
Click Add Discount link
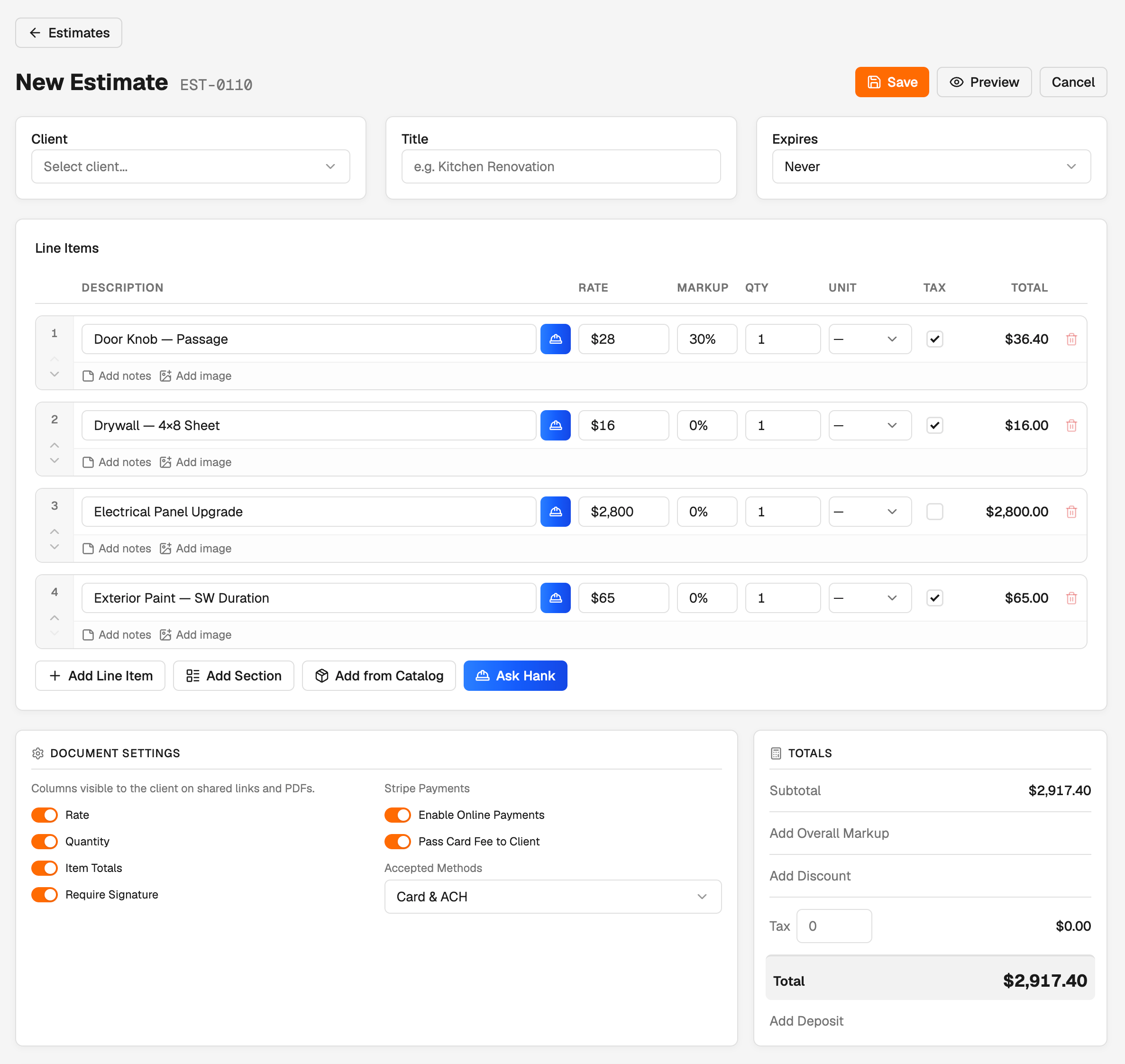point(810,876)
